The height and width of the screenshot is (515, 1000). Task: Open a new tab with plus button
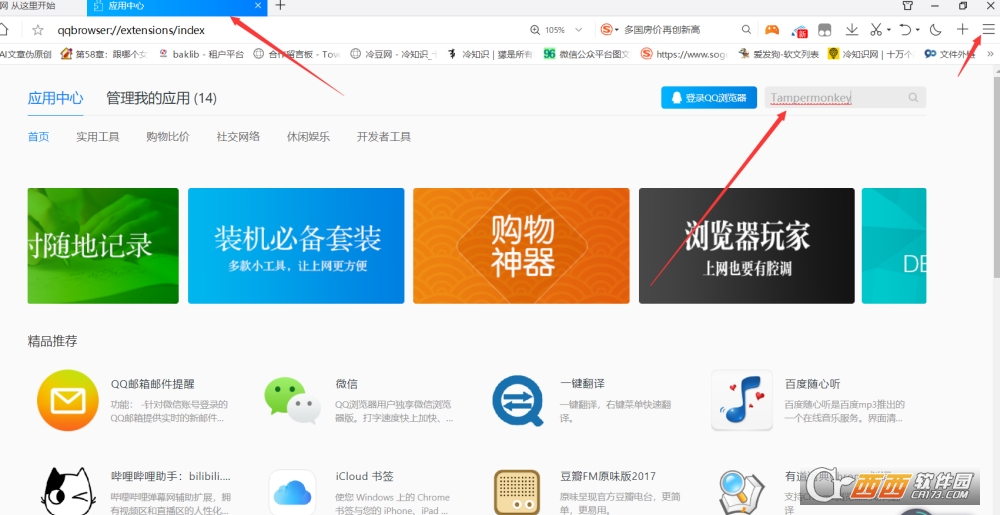pos(280,6)
